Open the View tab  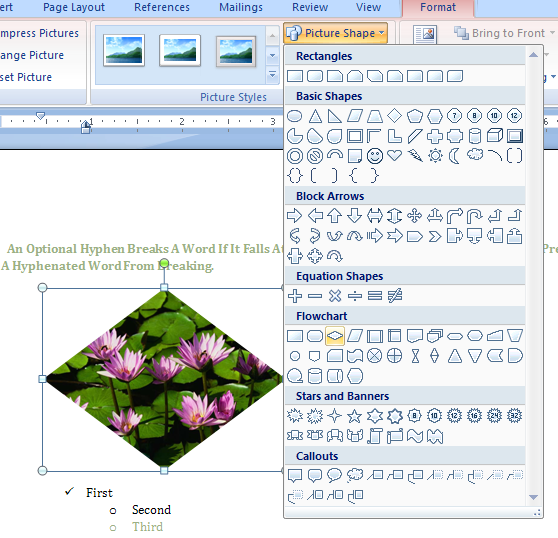coord(368,7)
